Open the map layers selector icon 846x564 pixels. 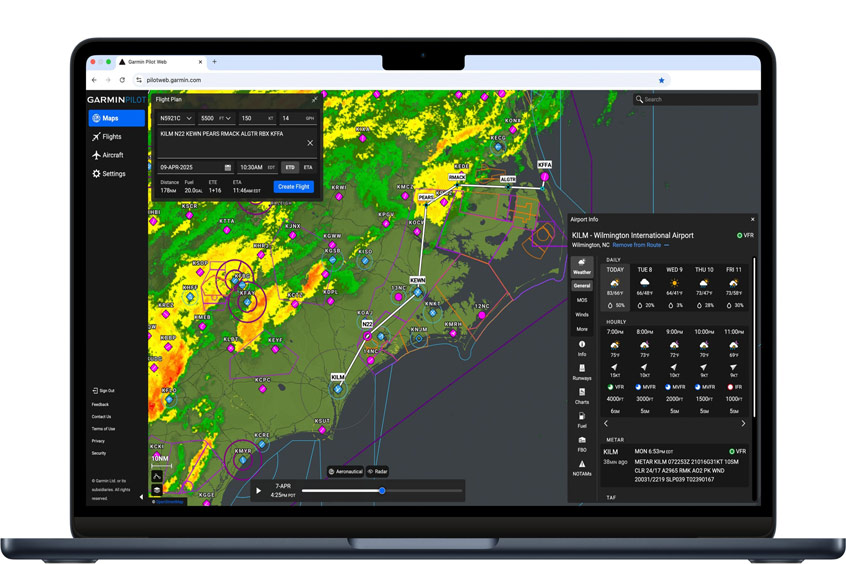pos(157,490)
